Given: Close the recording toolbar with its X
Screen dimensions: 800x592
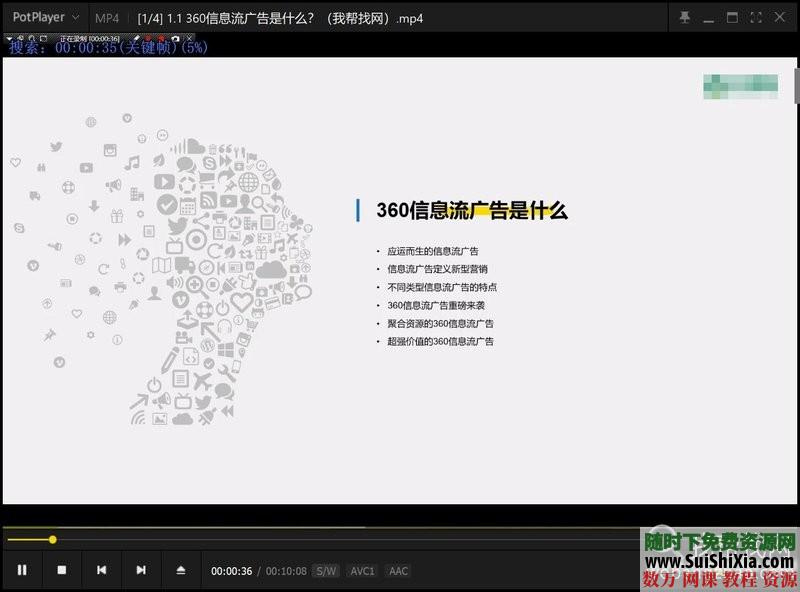Looking at the screenshot, I should [x=189, y=38].
